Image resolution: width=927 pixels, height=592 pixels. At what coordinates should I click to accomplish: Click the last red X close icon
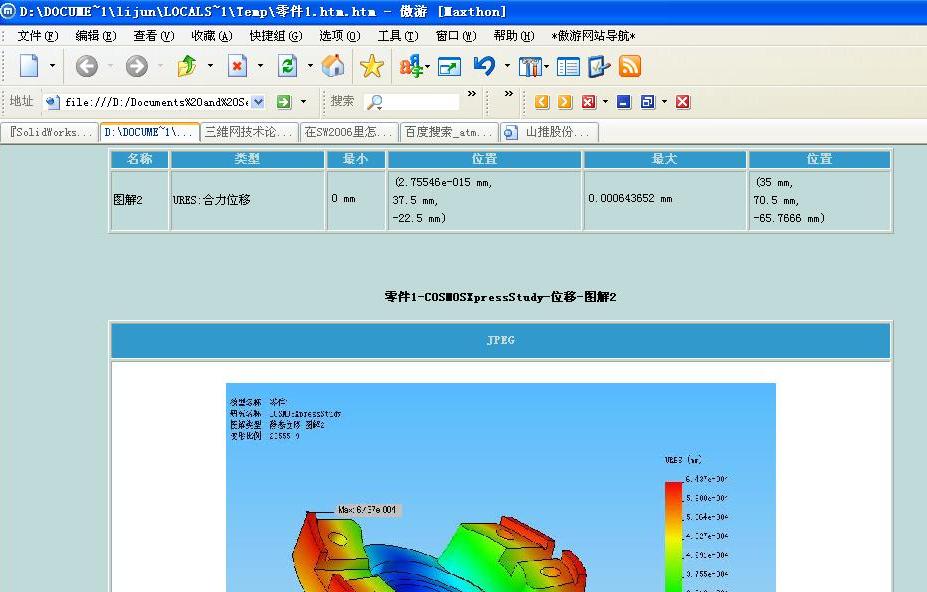[683, 102]
